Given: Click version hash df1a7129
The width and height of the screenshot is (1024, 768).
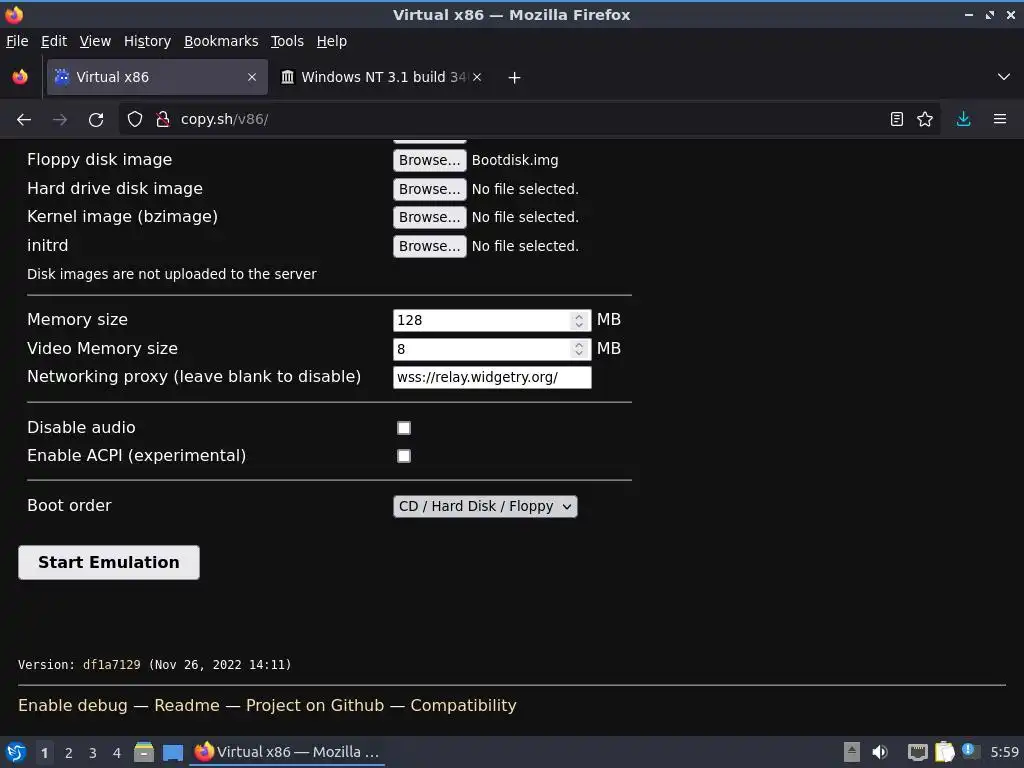Looking at the screenshot, I should 112,665.
